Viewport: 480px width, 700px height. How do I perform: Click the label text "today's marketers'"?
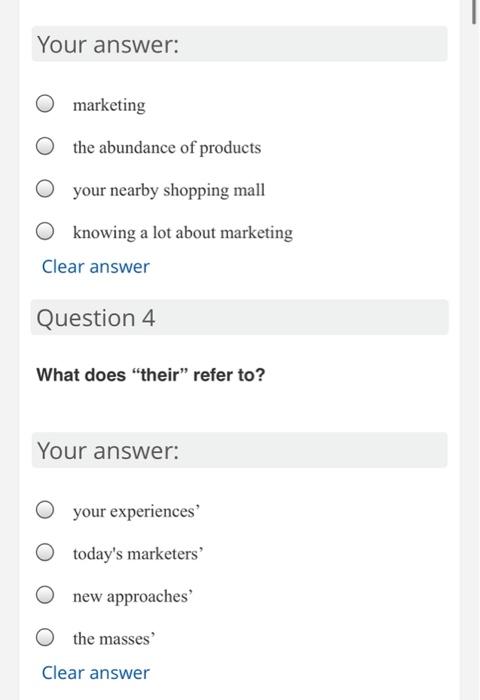(138, 554)
